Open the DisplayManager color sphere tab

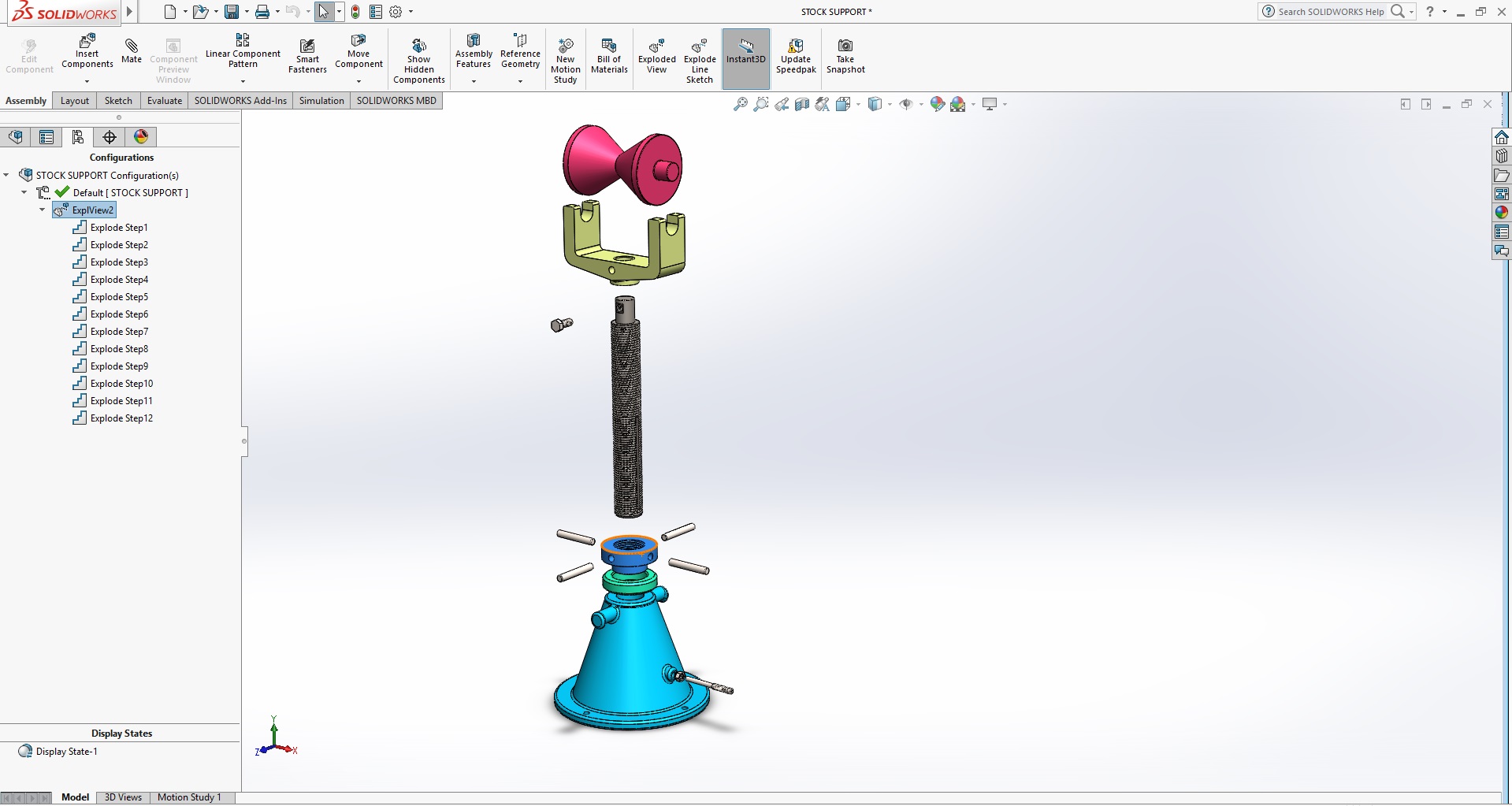[x=141, y=137]
